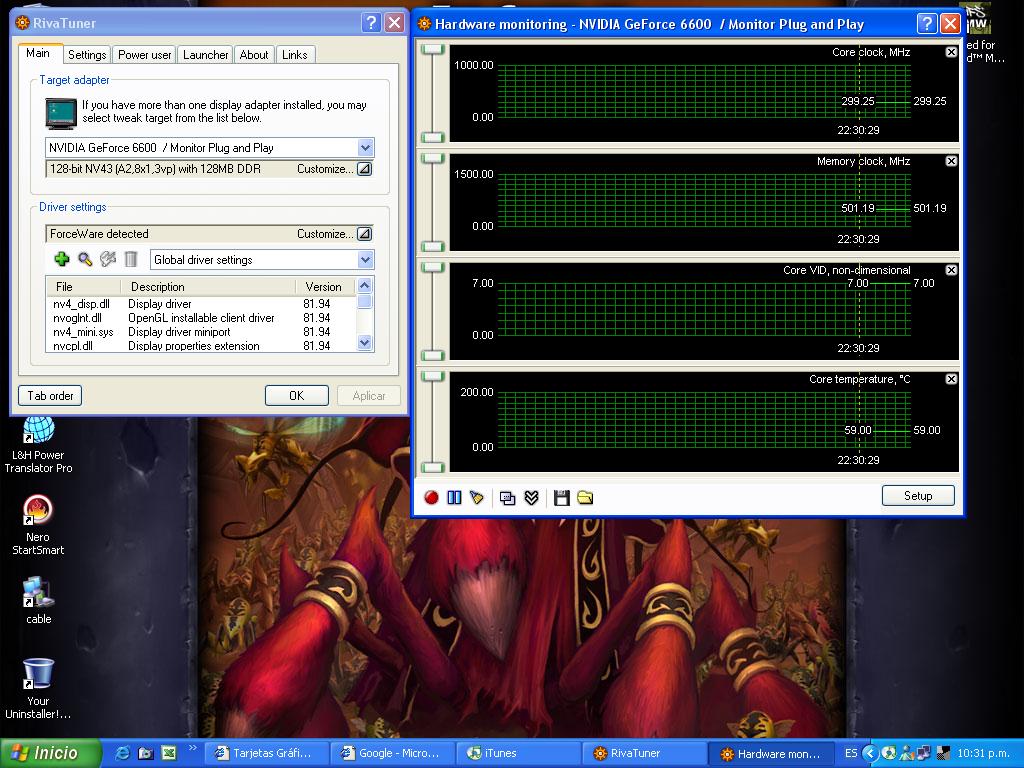Screen dimensions: 1024x768
Task: Click the magnifying glass icon in Driver settings
Action: (x=85, y=259)
